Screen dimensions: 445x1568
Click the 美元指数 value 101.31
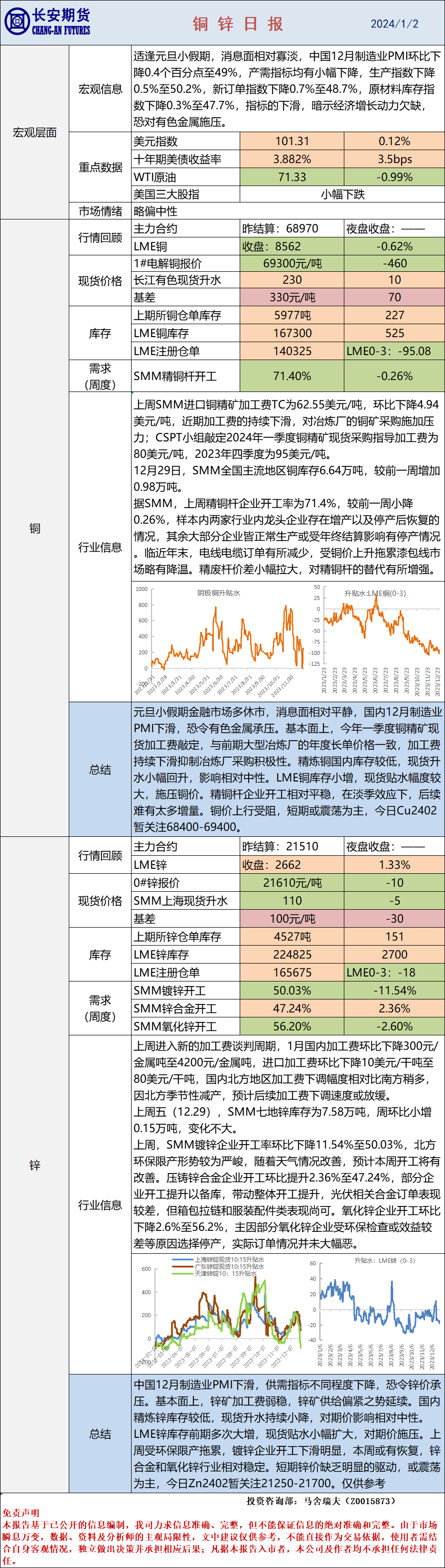click(x=292, y=141)
